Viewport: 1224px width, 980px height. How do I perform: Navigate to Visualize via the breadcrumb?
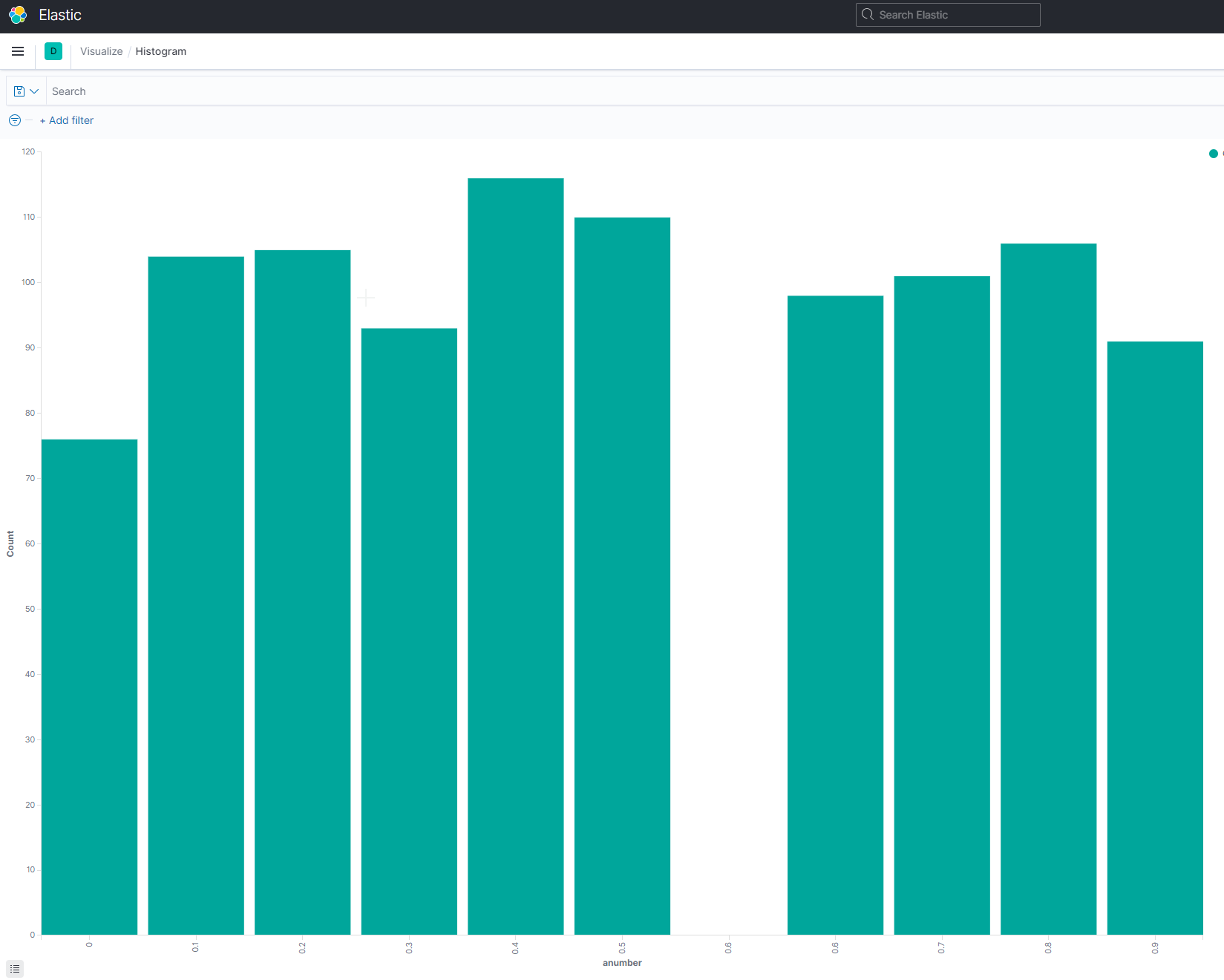tap(101, 51)
